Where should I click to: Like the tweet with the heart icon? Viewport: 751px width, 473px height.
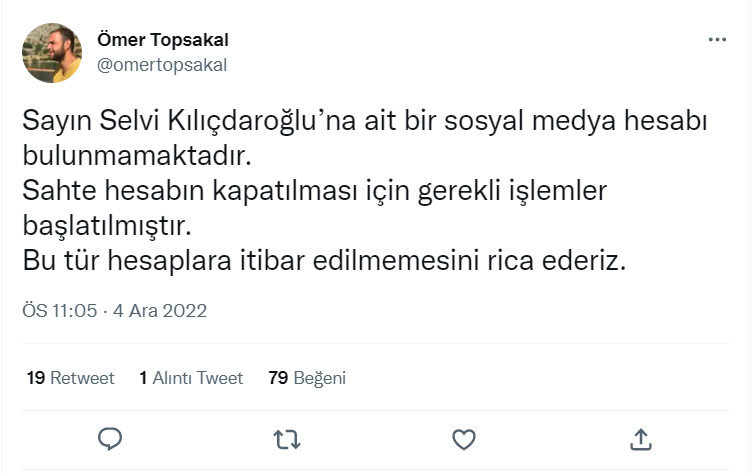[463, 439]
